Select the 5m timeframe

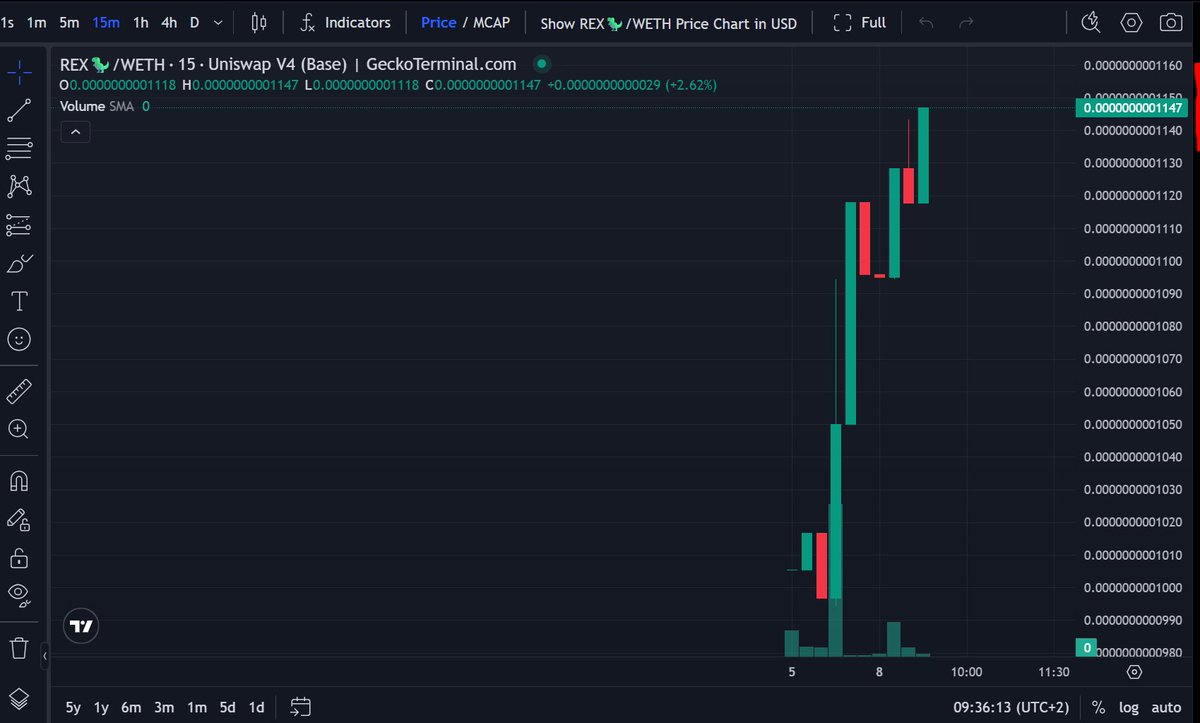pos(69,22)
